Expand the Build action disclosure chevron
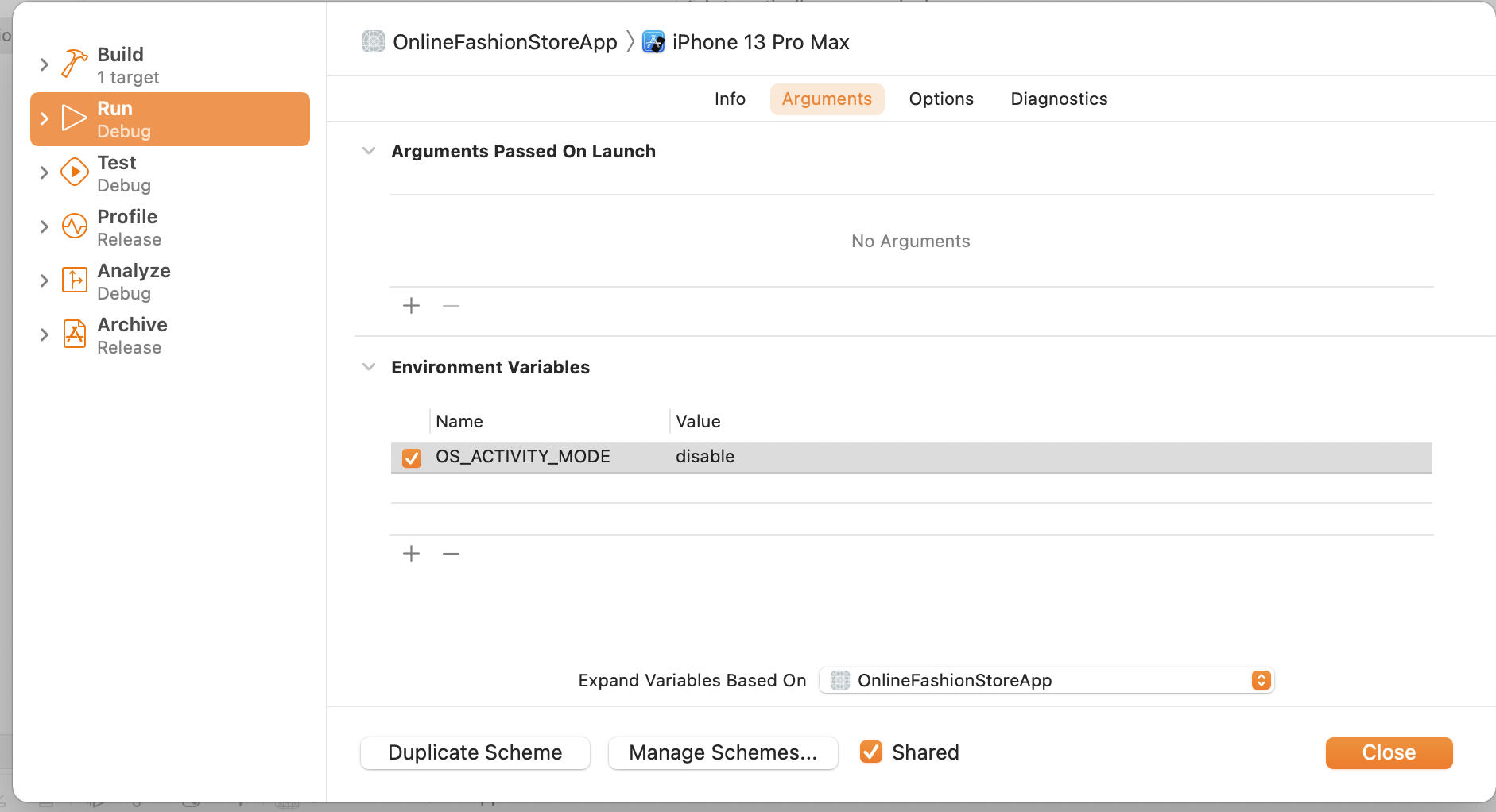The image size is (1496, 812). [45, 64]
